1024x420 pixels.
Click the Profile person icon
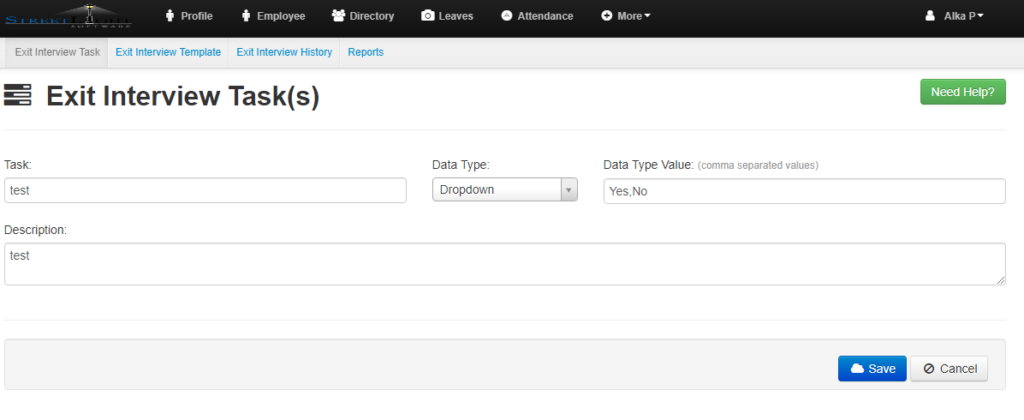tap(170, 16)
